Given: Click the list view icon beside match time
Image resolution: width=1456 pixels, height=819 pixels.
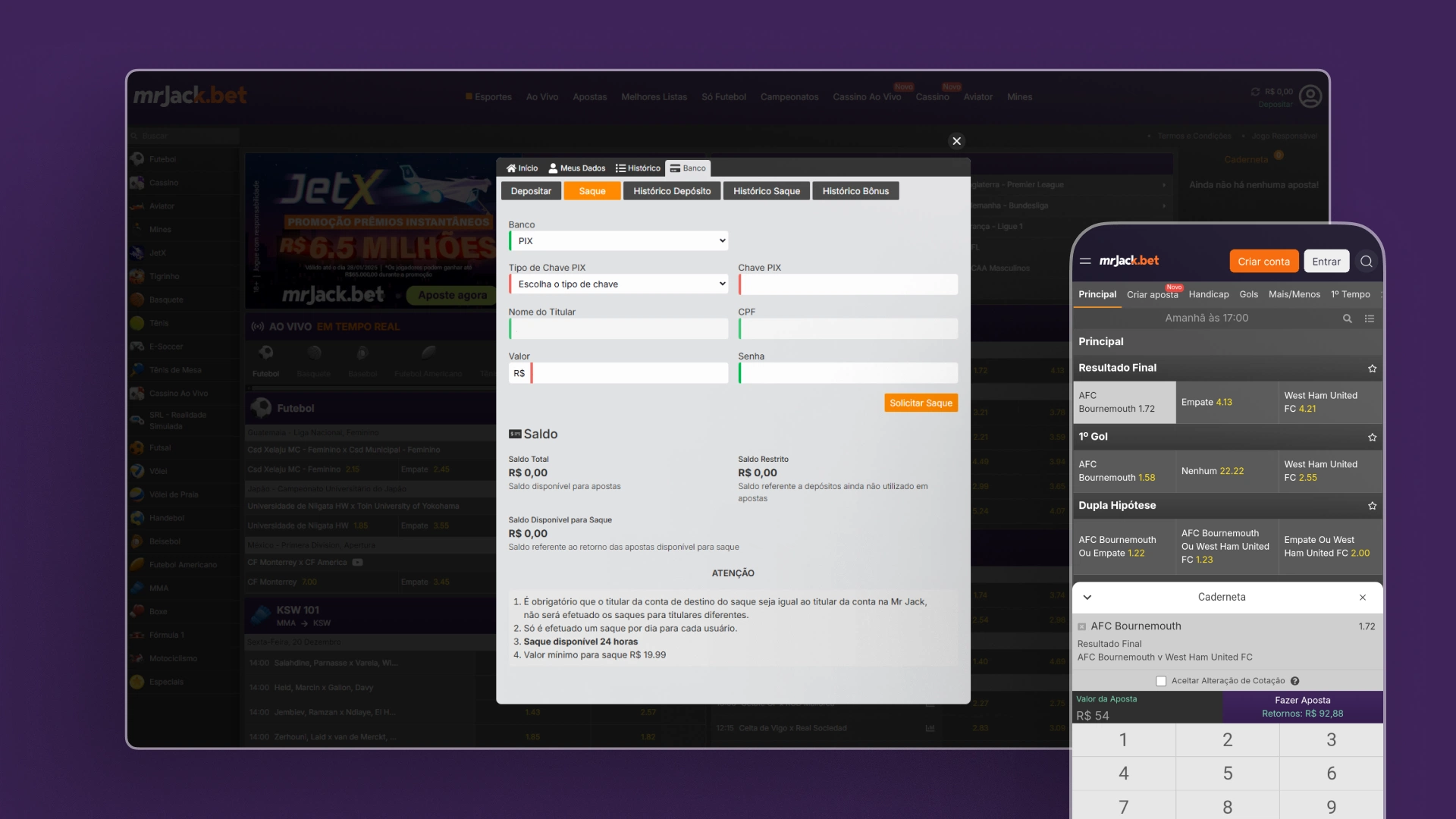Looking at the screenshot, I should pyautogui.click(x=1370, y=318).
